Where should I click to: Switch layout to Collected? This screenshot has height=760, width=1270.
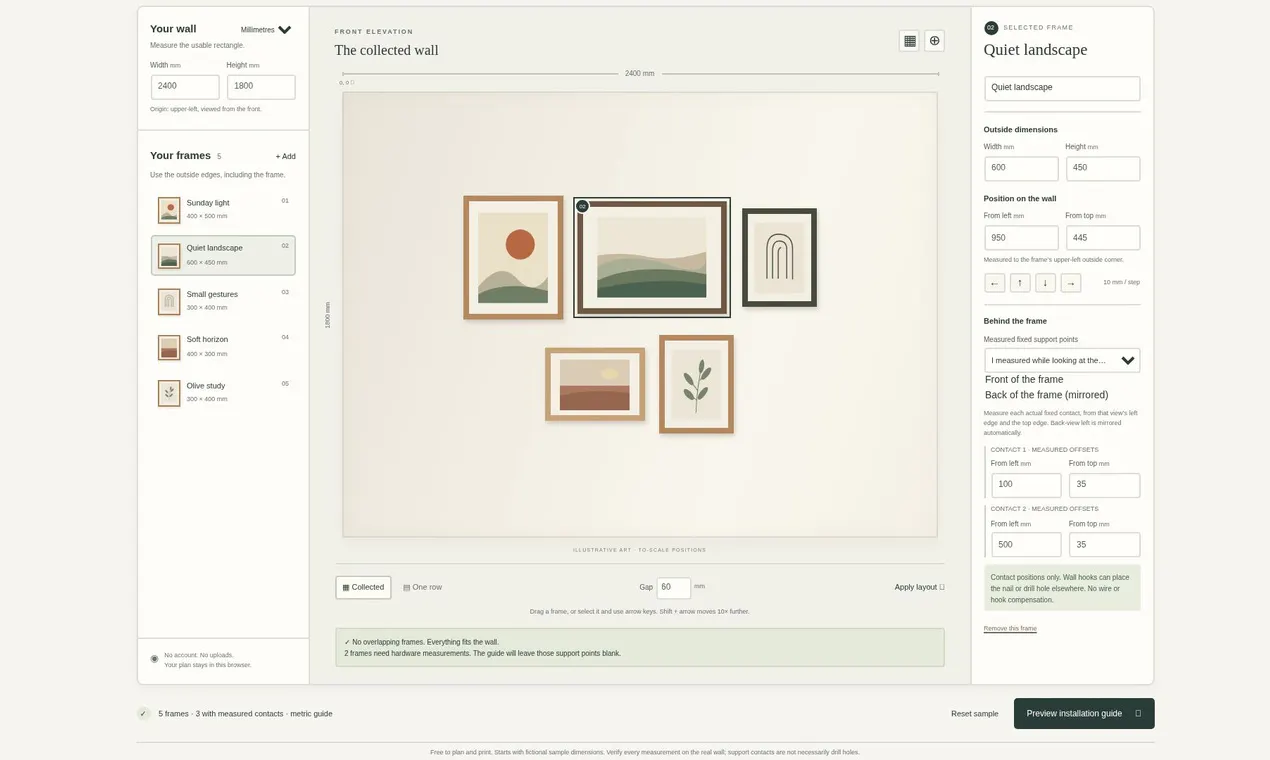tap(363, 587)
